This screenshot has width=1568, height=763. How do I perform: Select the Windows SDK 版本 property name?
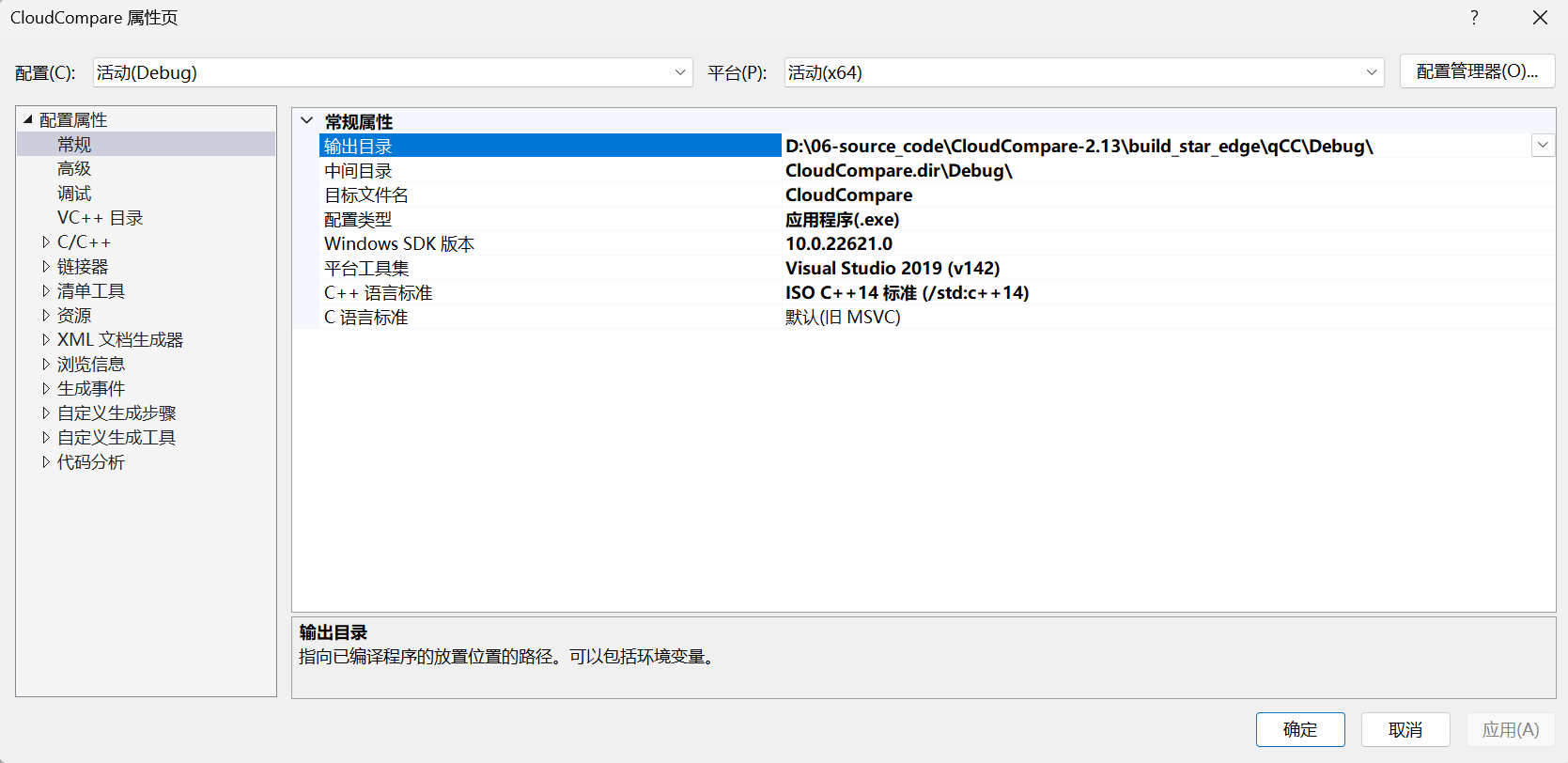click(x=399, y=243)
